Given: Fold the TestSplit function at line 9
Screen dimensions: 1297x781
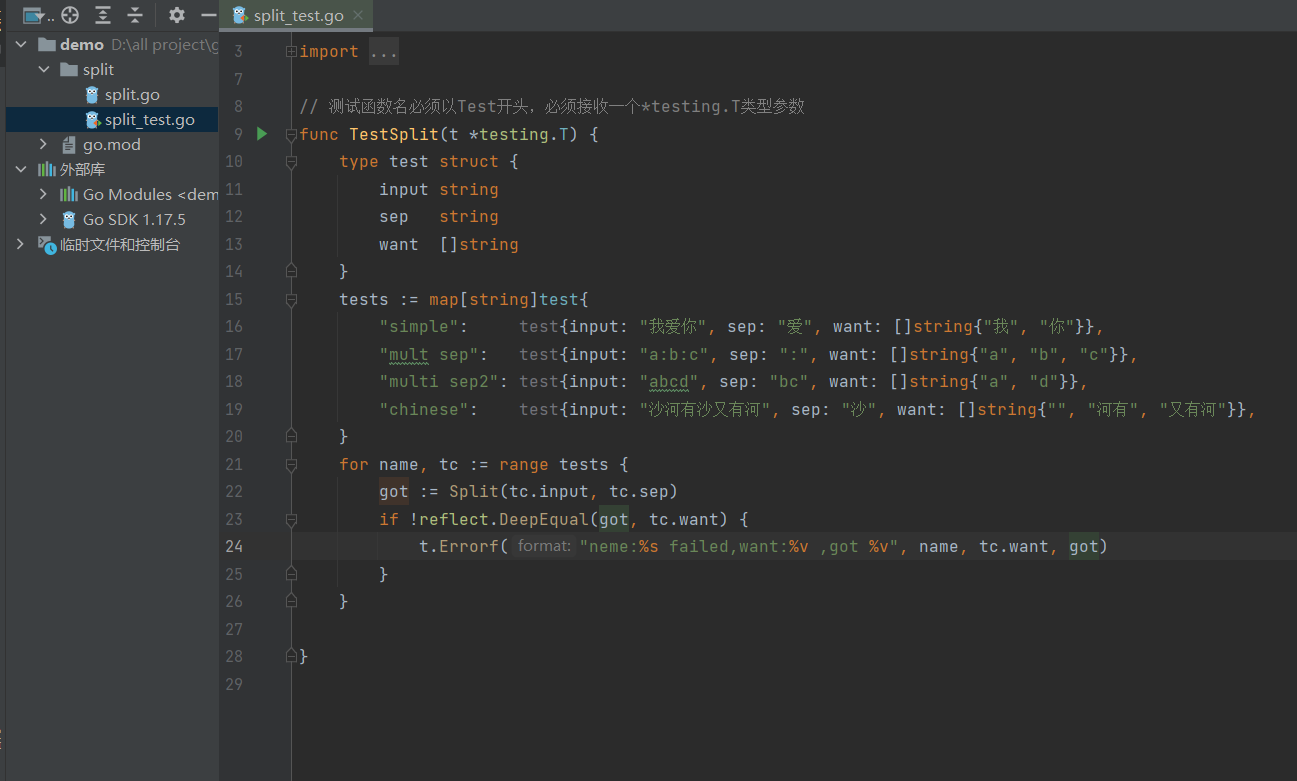Looking at the screenshot, I should pyautogui.click(x=291, y=134).
